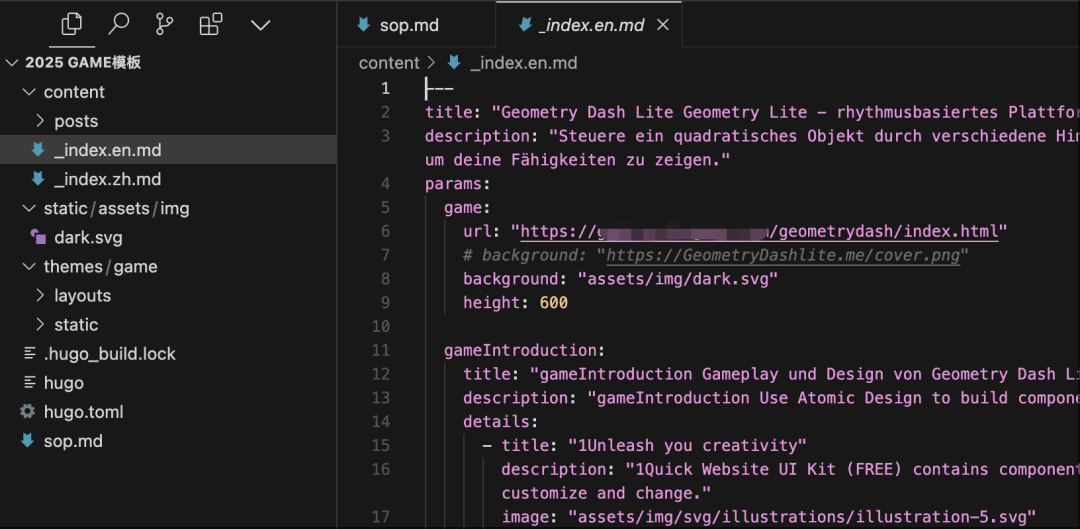The image size is (1080, 529).
Task: Click line number 11 in the gutter
Action: [381, 350]
